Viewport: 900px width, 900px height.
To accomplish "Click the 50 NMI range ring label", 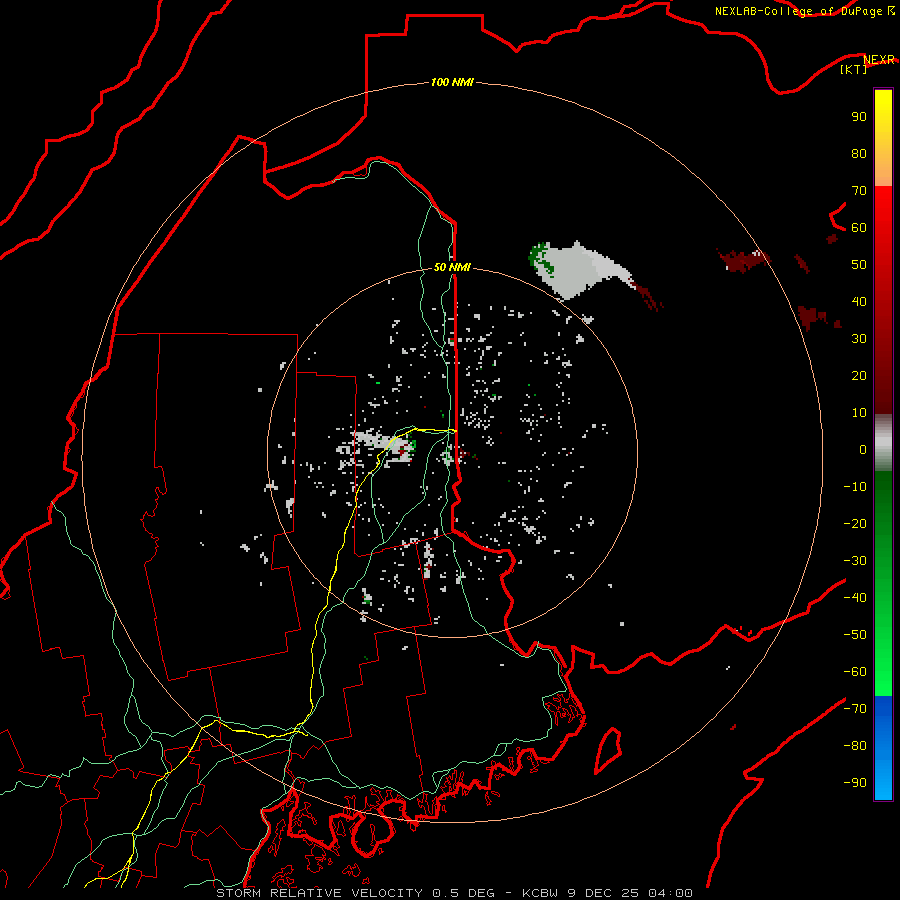I will pos(452,267).
